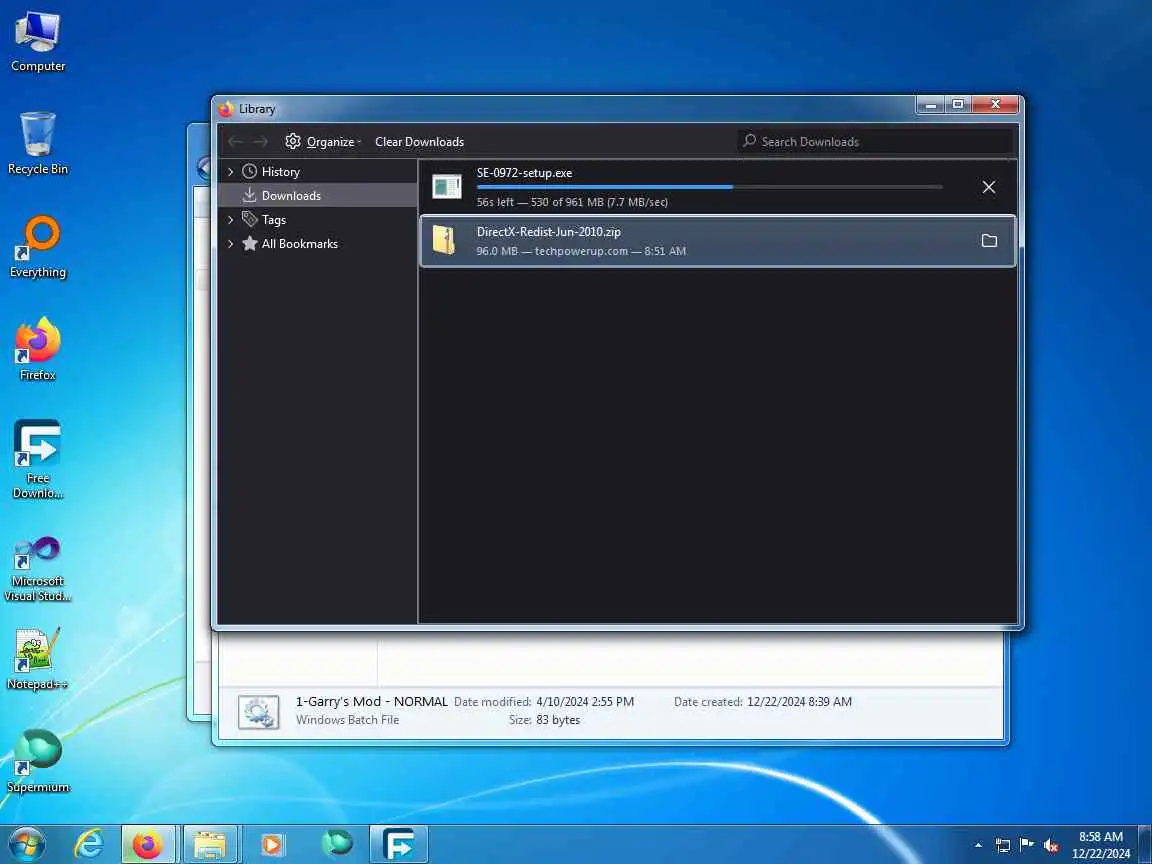This screenshot has height=864, width=1152.
Task: Click the batch file icon in Explorer details pane
Action: [x=259, y=712]
